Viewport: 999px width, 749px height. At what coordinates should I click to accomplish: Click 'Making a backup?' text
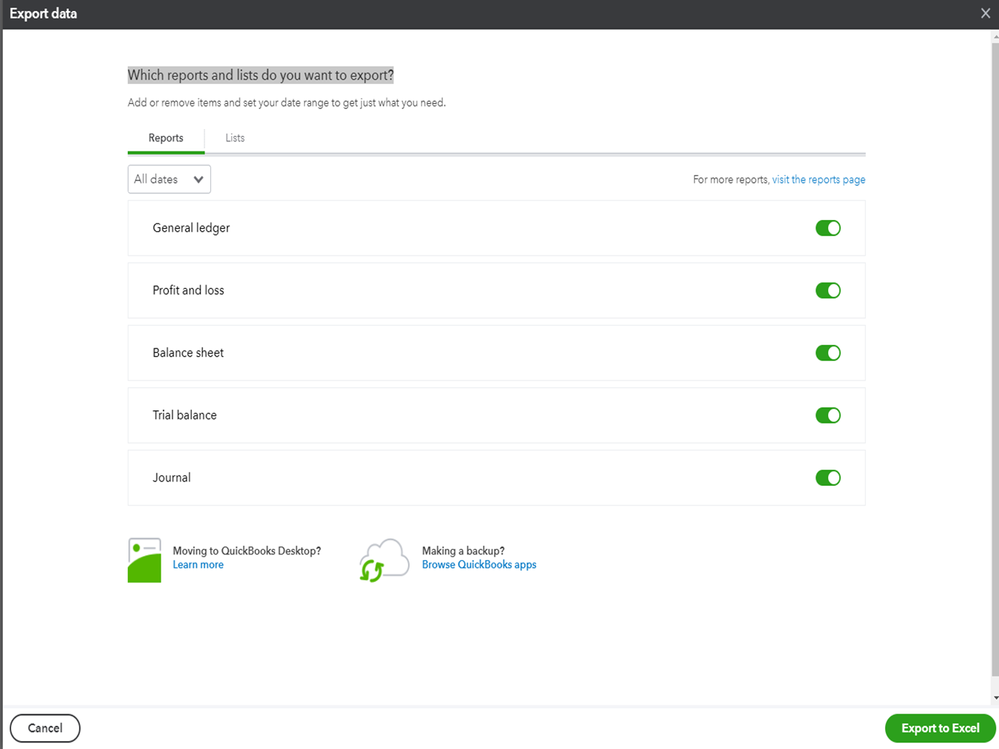click(463, 551)
